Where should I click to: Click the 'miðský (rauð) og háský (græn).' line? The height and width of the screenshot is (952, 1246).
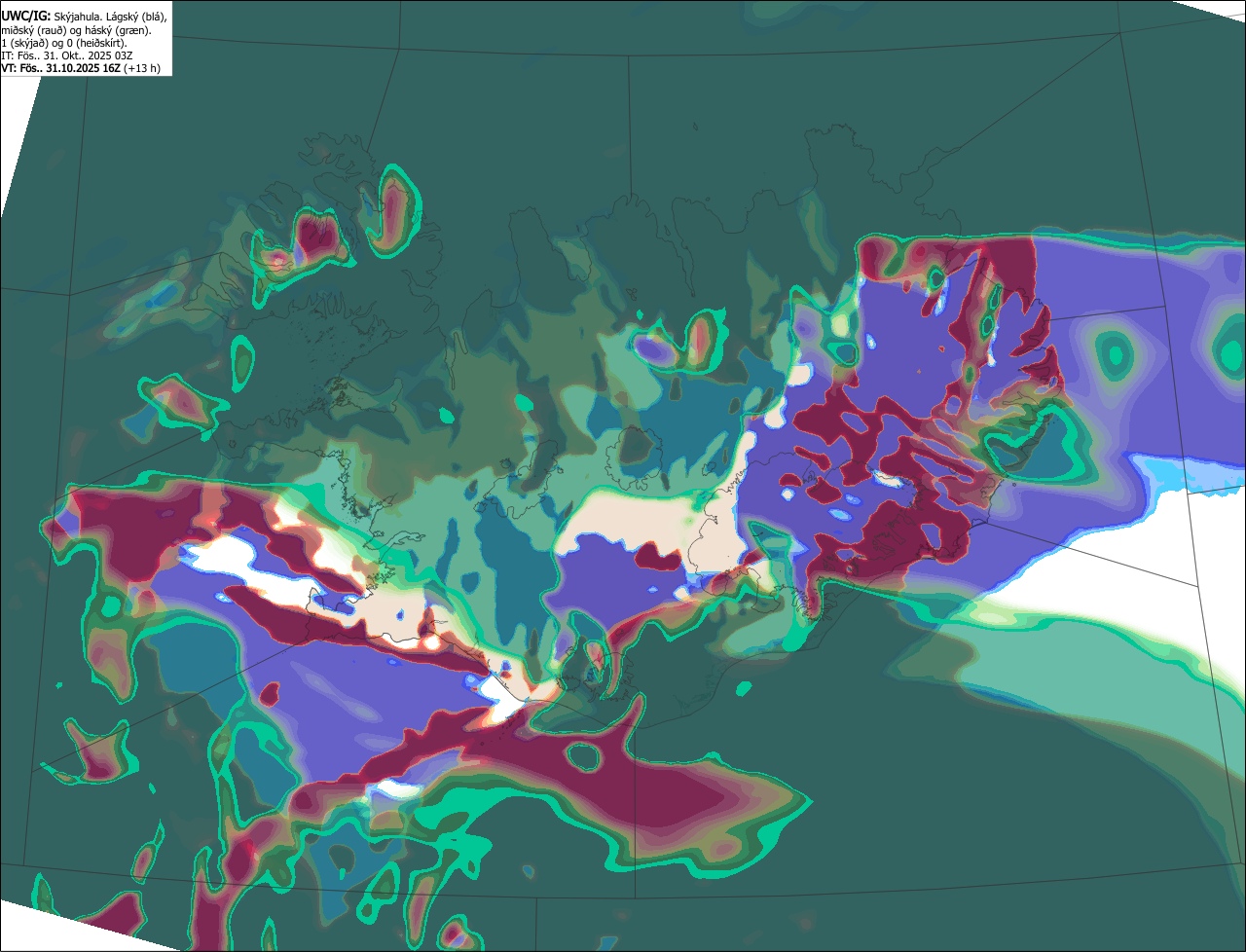point(76,31)
